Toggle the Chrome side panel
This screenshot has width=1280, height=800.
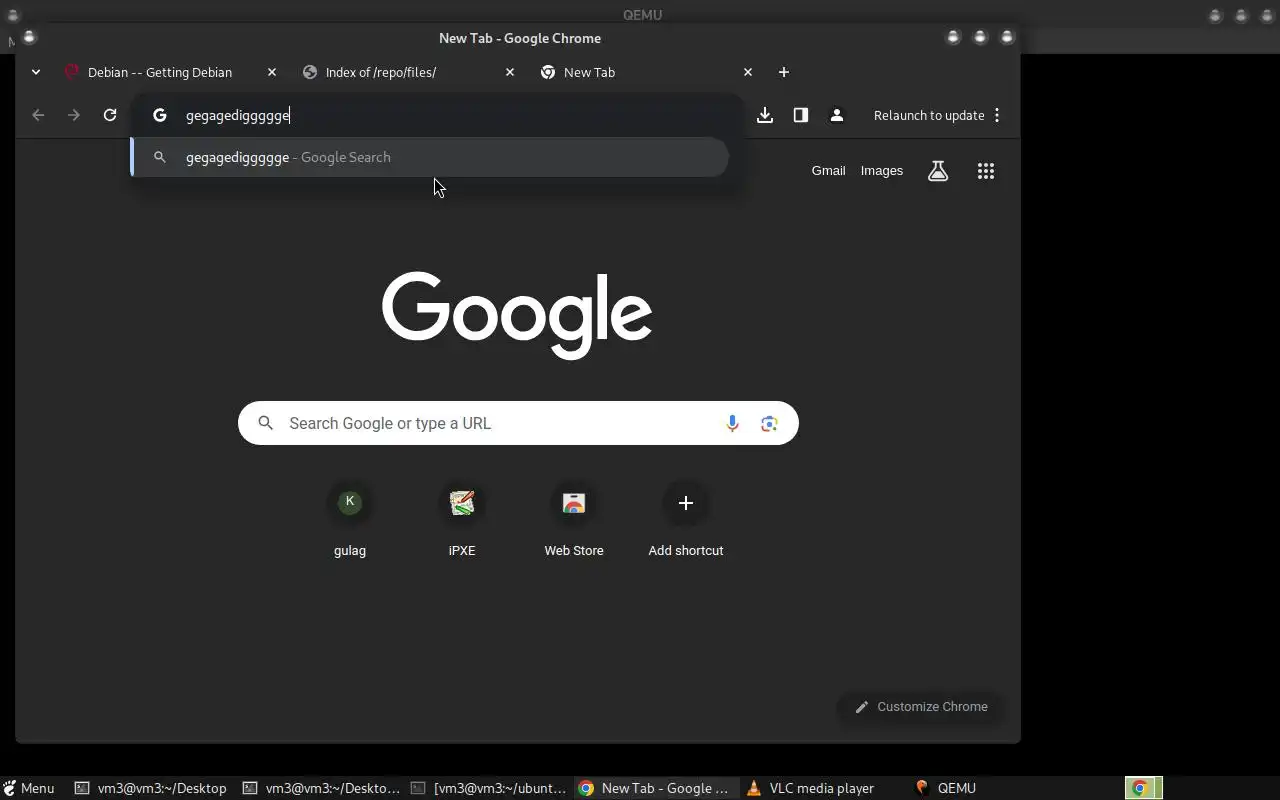(801, 115)
